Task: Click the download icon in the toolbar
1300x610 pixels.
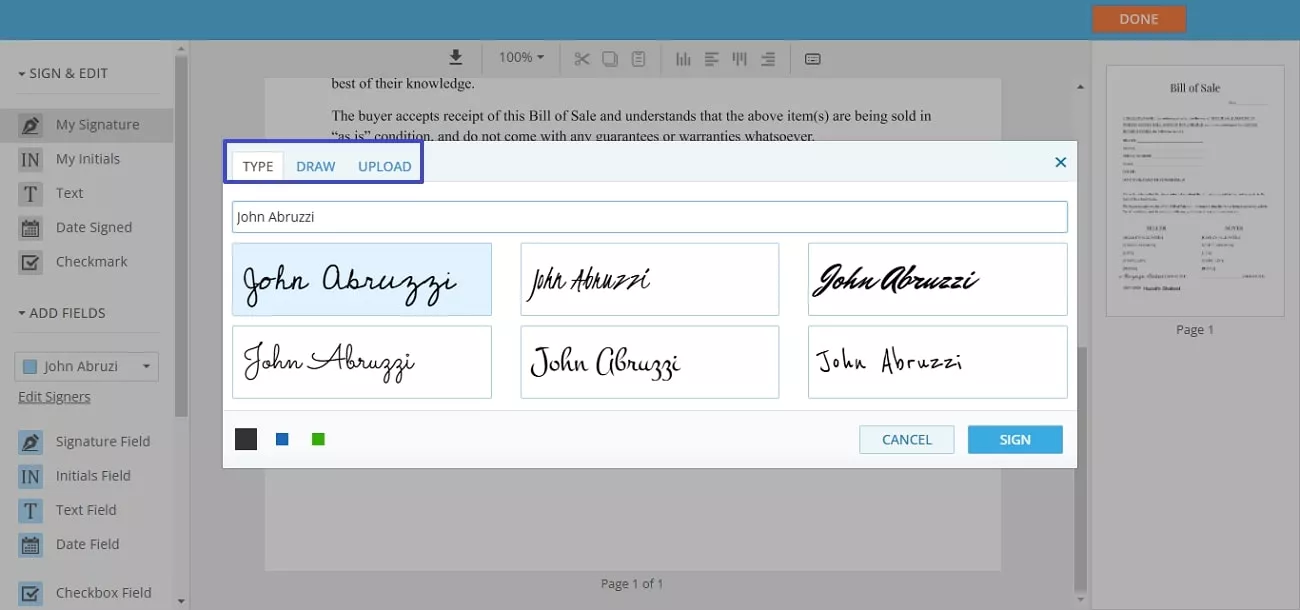Action: (456, 58)
